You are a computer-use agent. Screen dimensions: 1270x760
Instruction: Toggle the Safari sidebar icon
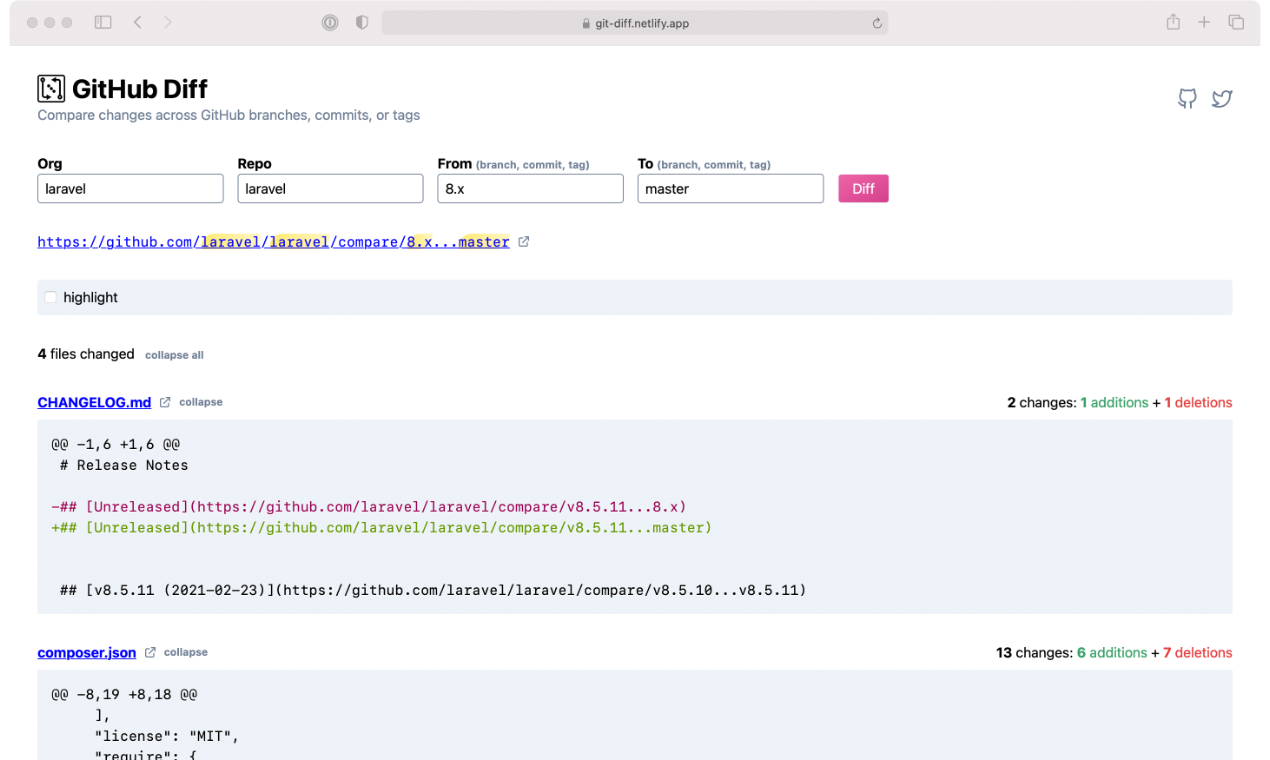[103, 21]
